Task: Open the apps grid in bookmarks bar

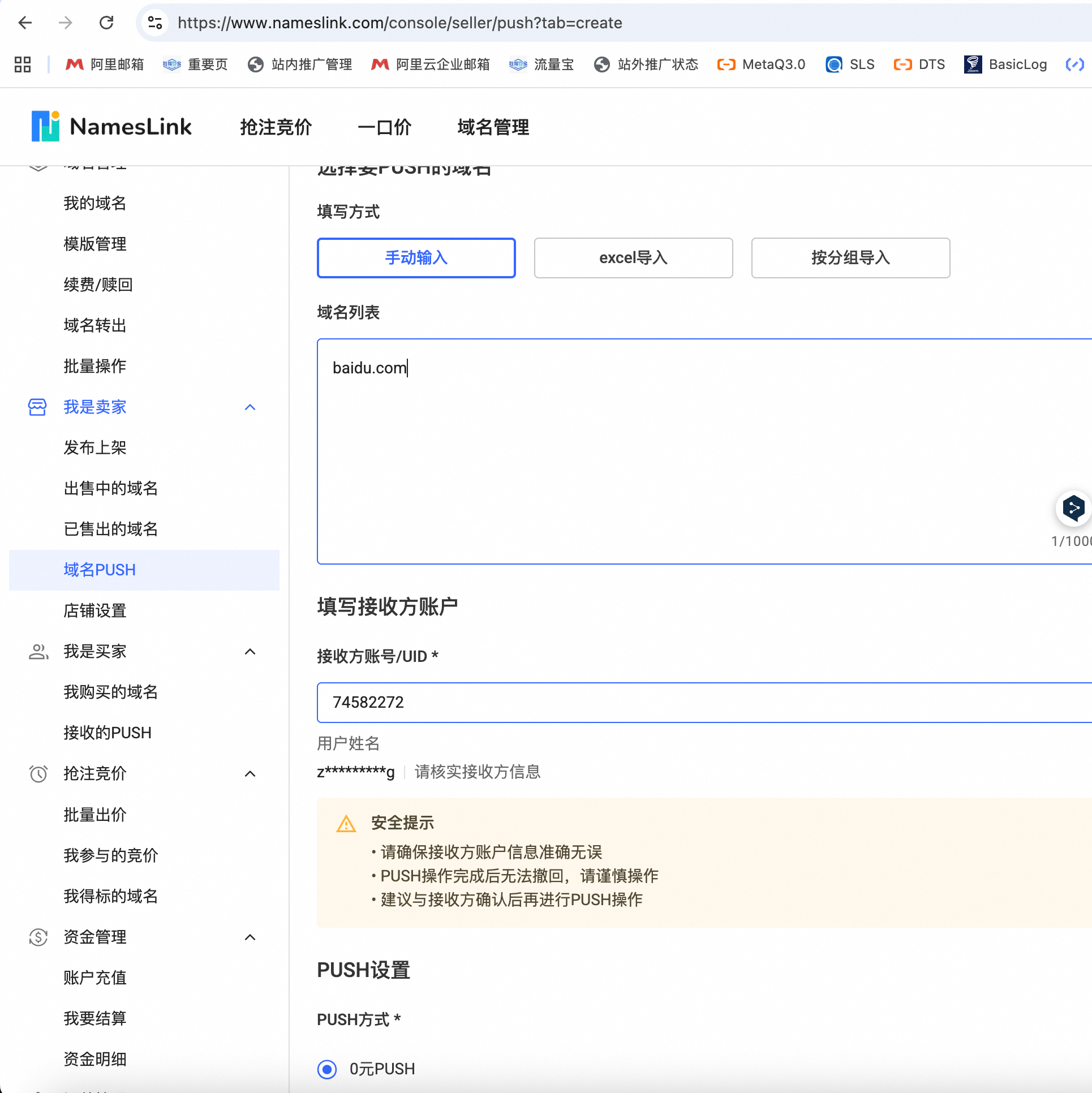Action: (x=23, y=64)
